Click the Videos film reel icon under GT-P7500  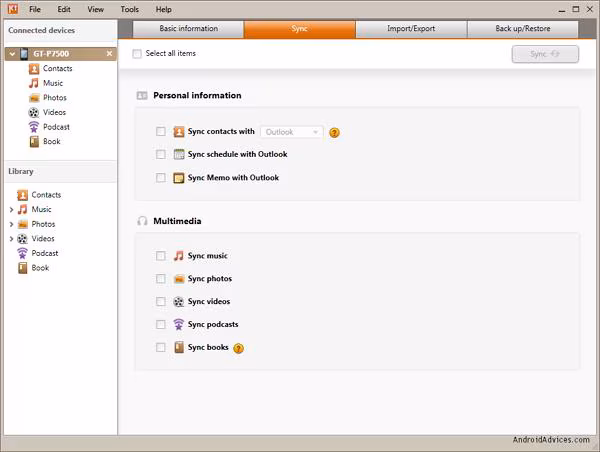point(34,112)
